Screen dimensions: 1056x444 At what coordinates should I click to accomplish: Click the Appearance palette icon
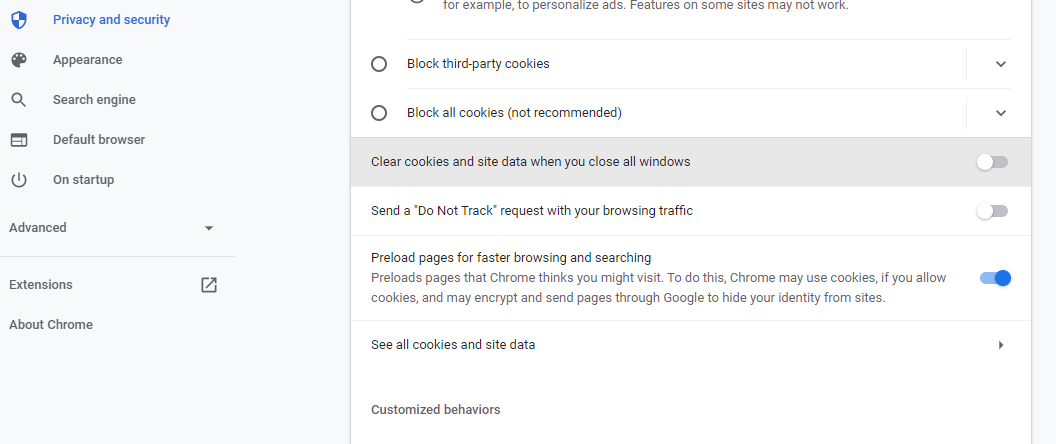pyautogui.click(x=19, y=60)
